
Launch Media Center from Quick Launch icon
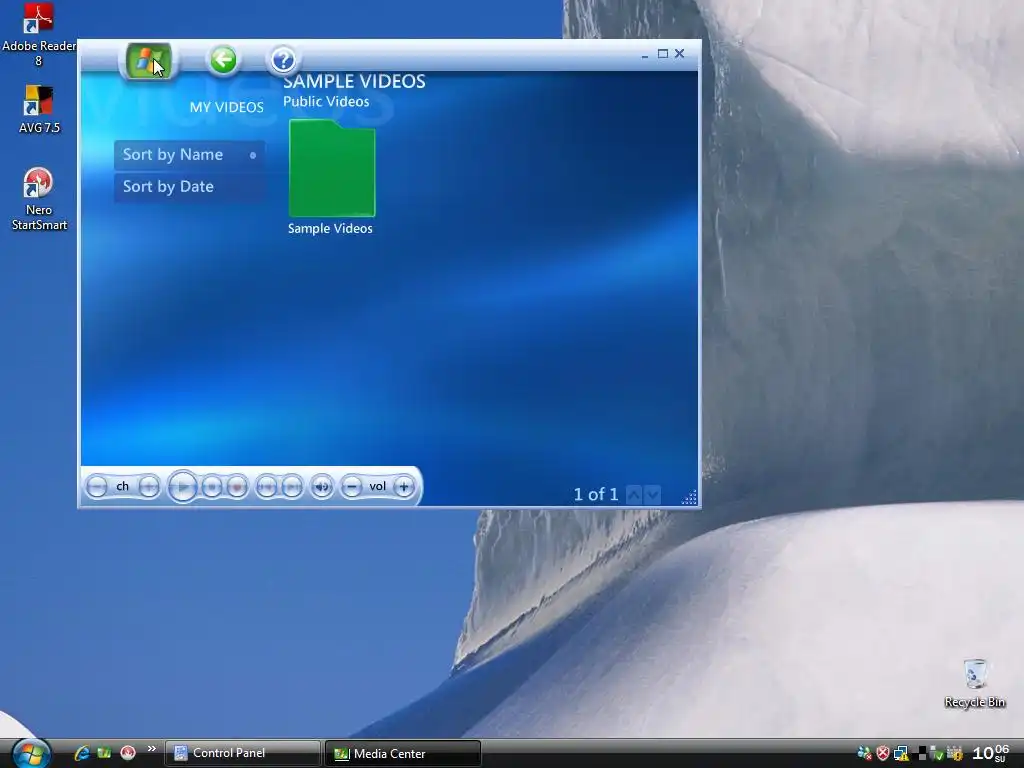point(104,753)
